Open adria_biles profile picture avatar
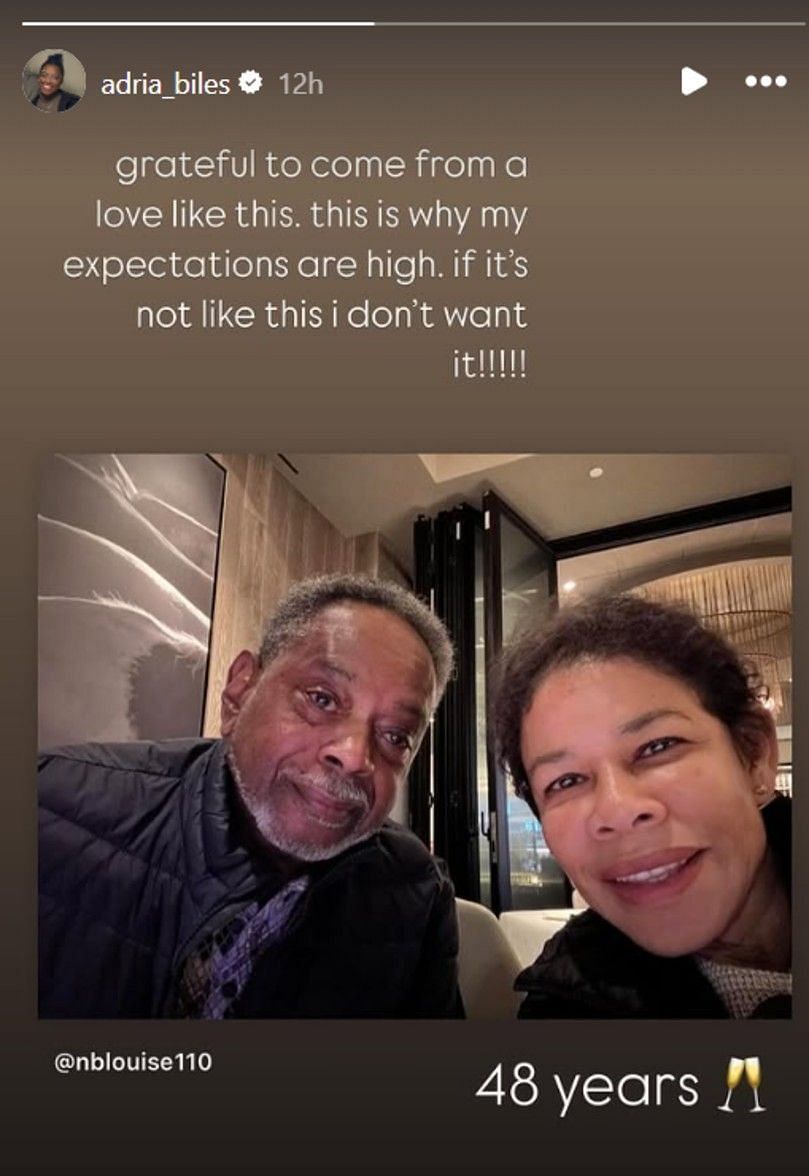809x1176 pixels. [x=53, y=81]
